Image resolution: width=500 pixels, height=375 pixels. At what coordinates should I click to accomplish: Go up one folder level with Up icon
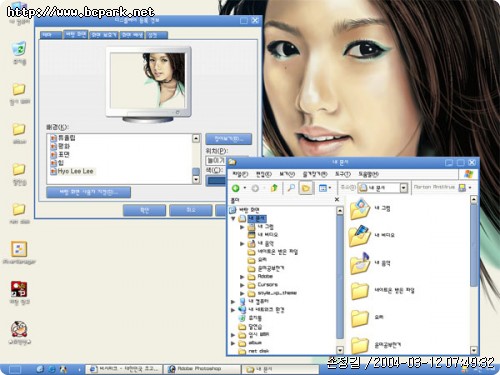coord(274,188)
